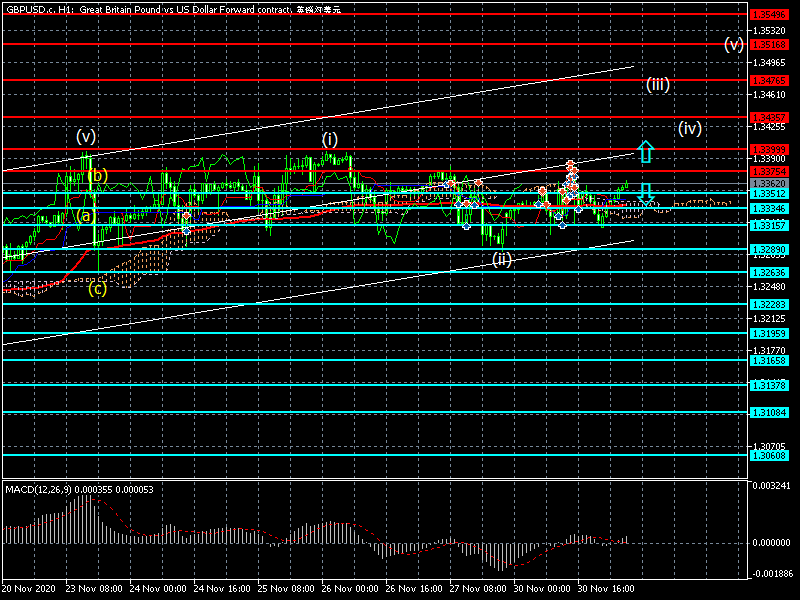Viewport: 800px width, 600px height.
Task: Select the yellow (b) wave label
Action: [98, 176]
